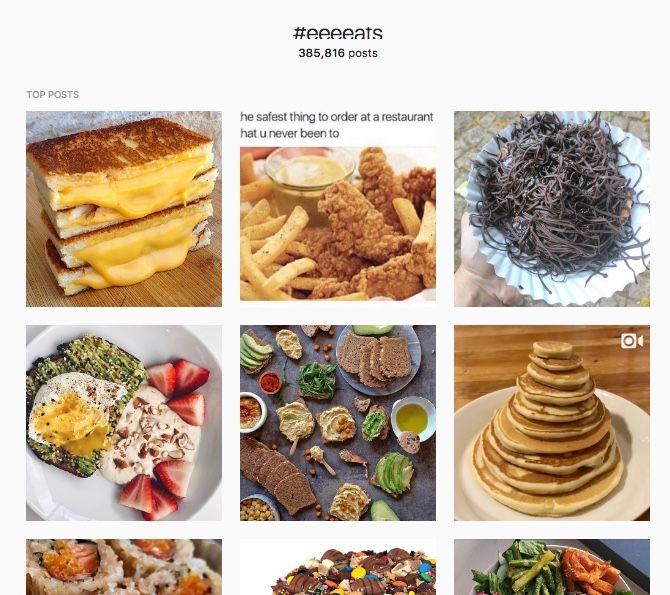
Task: Click the video camera icon on pancake post
Action: (632, 341)
